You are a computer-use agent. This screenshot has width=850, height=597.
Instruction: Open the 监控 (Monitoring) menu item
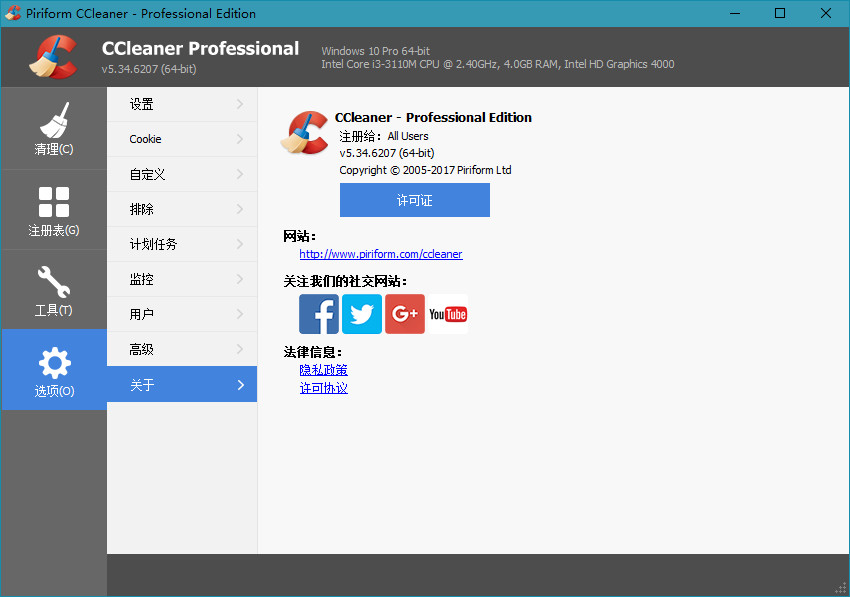tap(182, 279)
